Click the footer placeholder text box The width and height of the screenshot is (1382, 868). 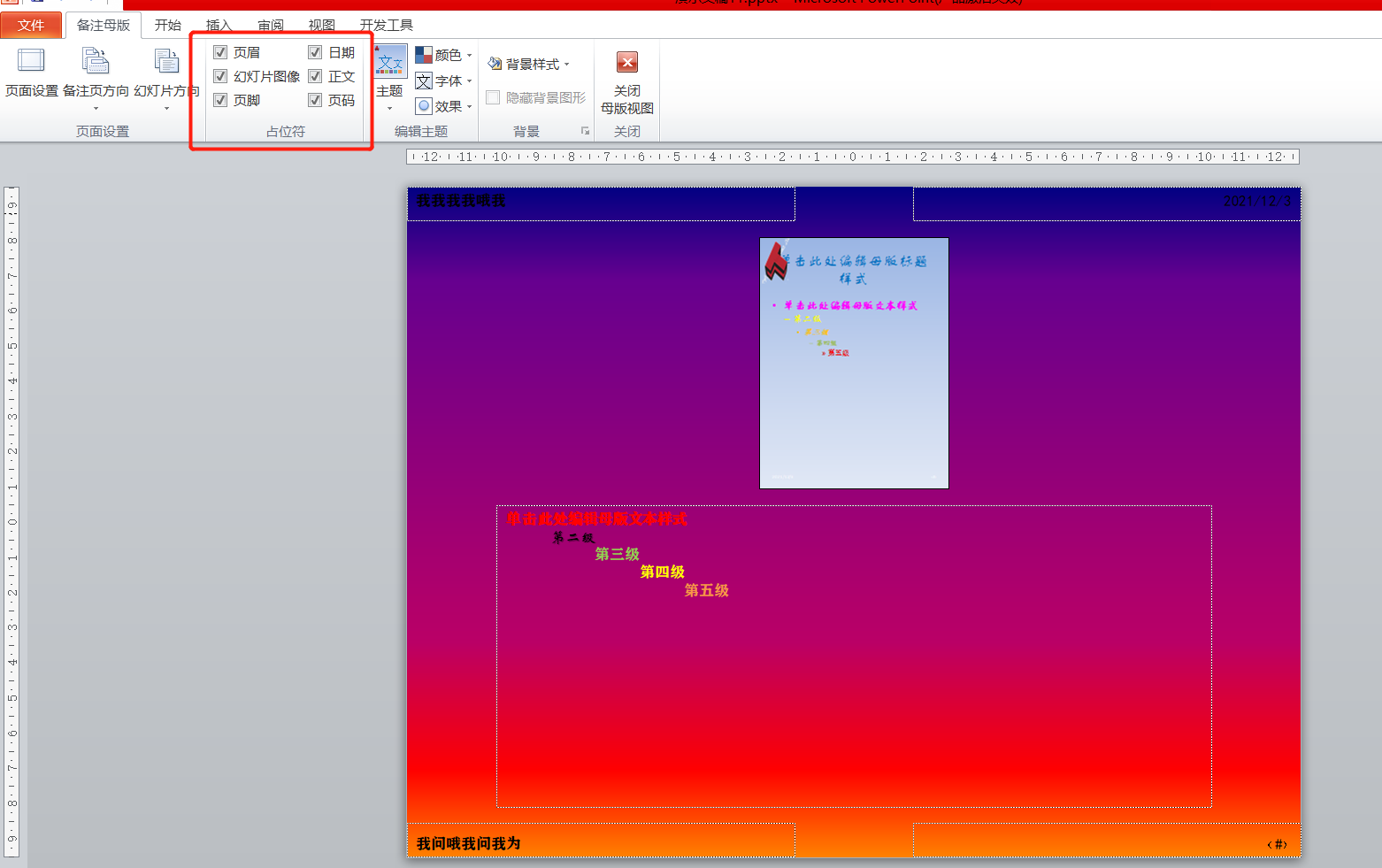tap(601, 841)
